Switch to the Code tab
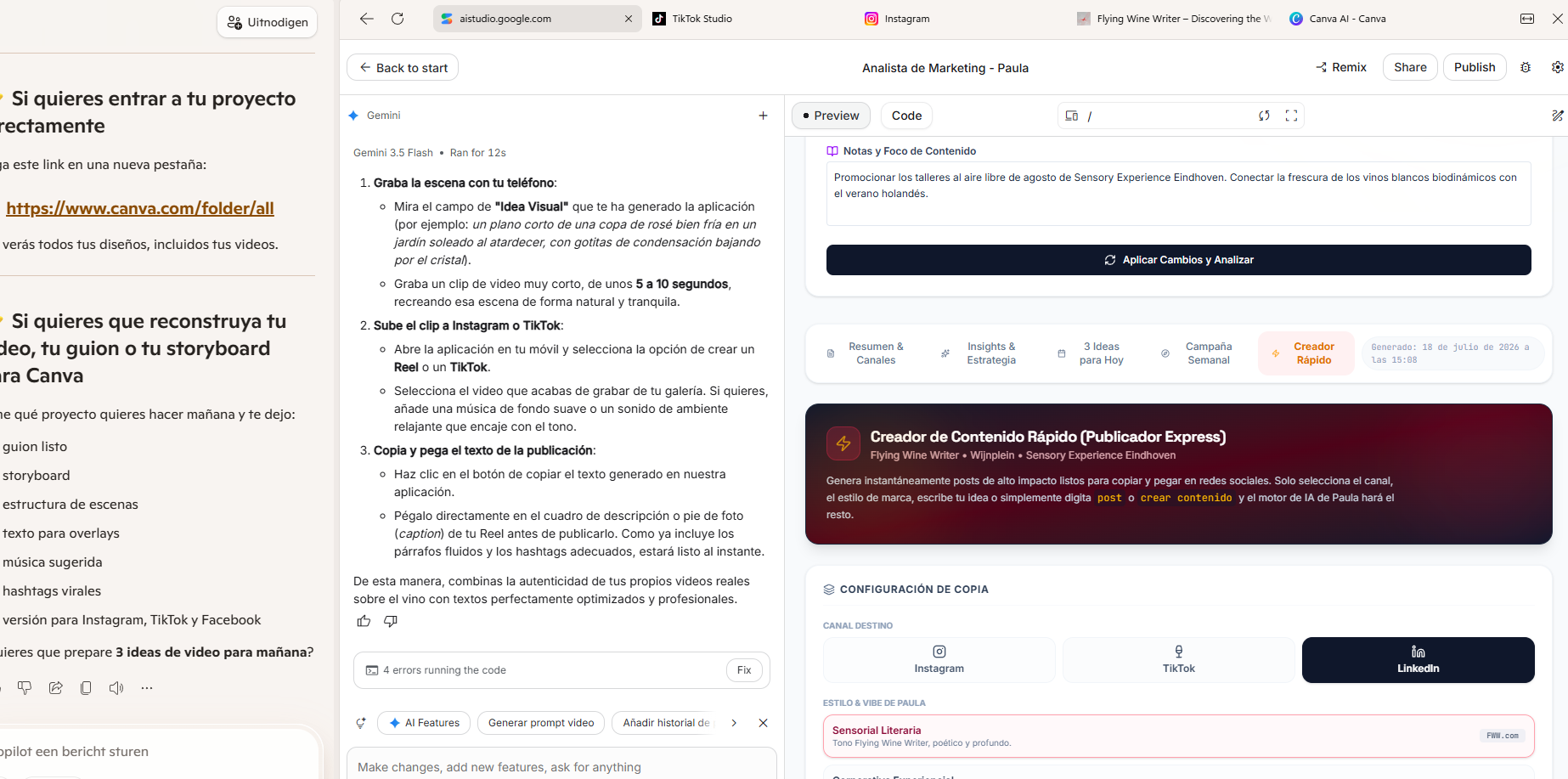 pyautogui.click(x=906, y=116)
